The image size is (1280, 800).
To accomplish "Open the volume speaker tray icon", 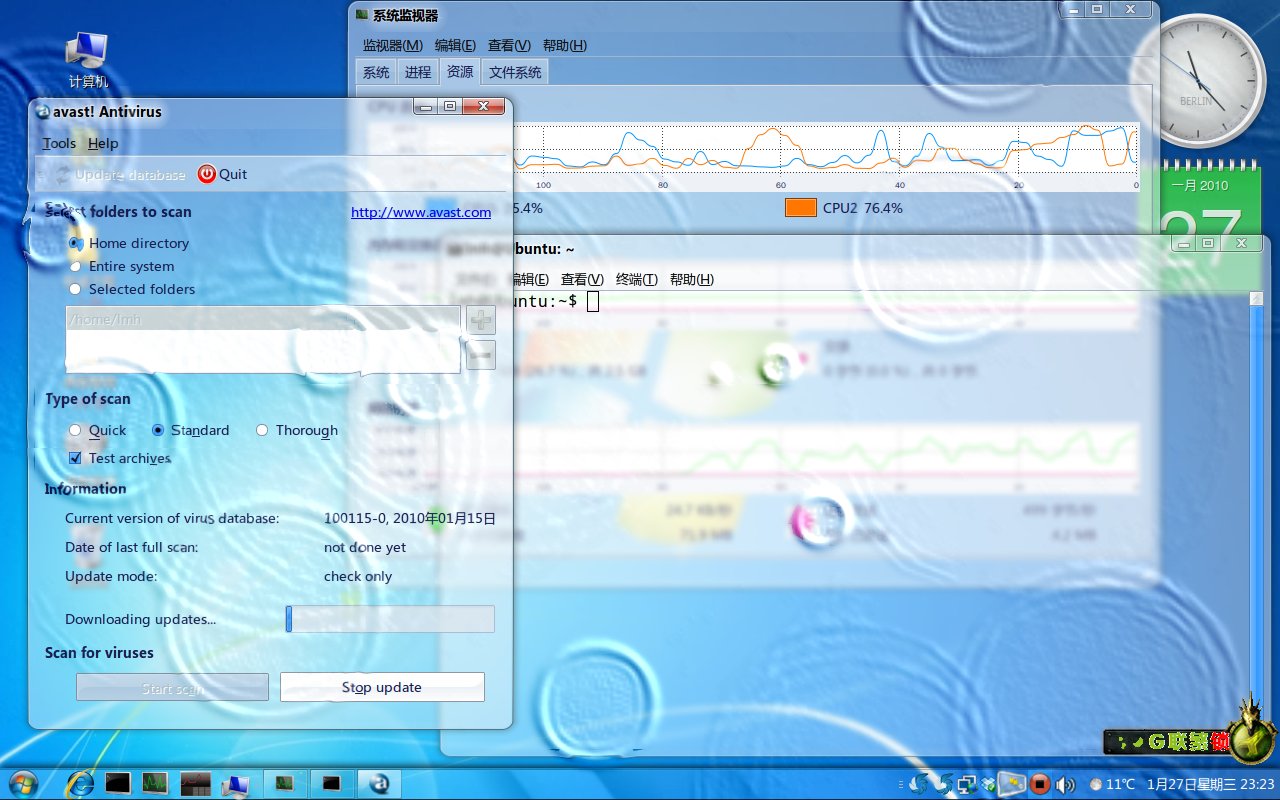I will coord(1065,784).
